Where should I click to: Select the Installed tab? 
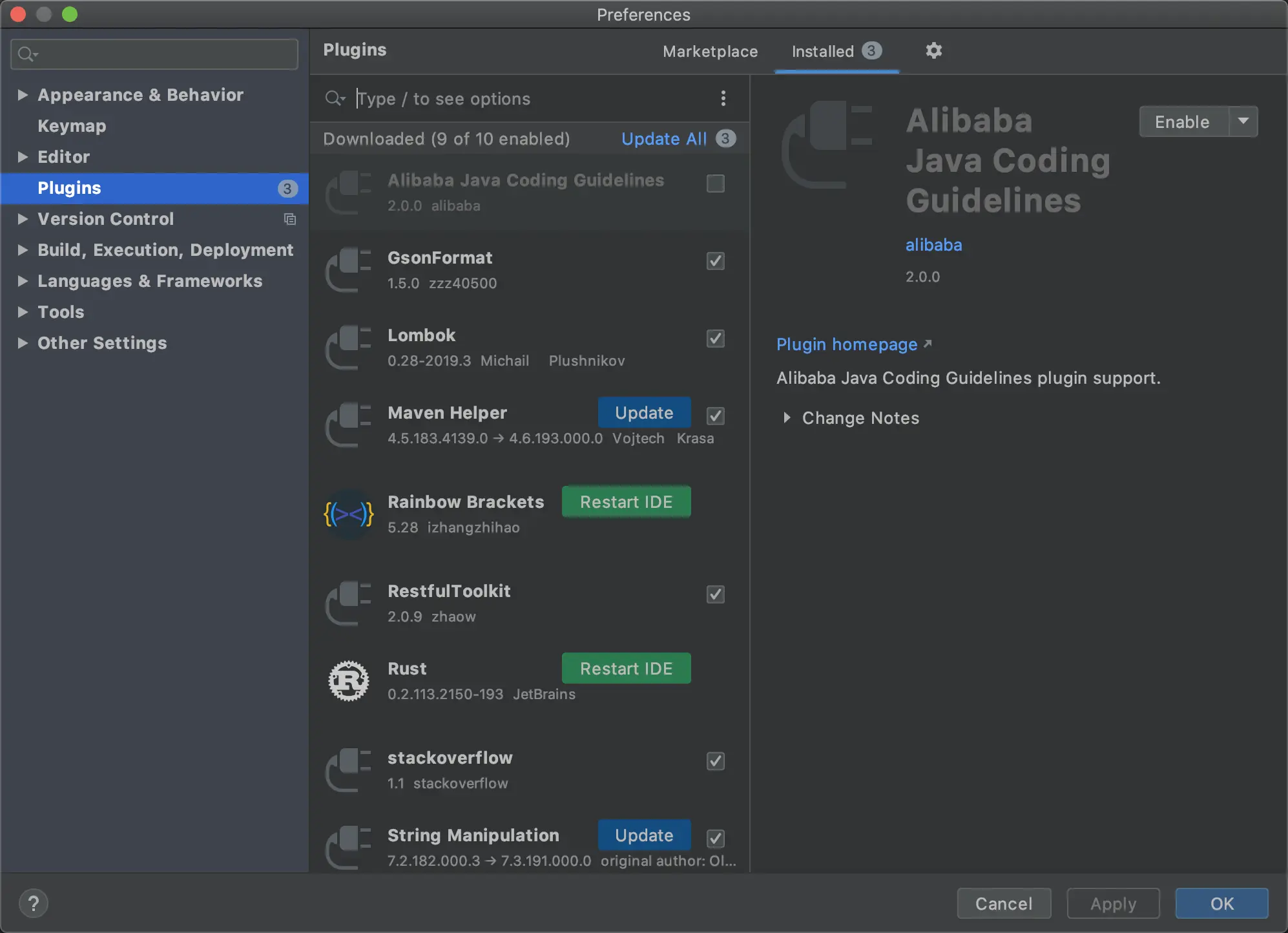tap(823, 52)
